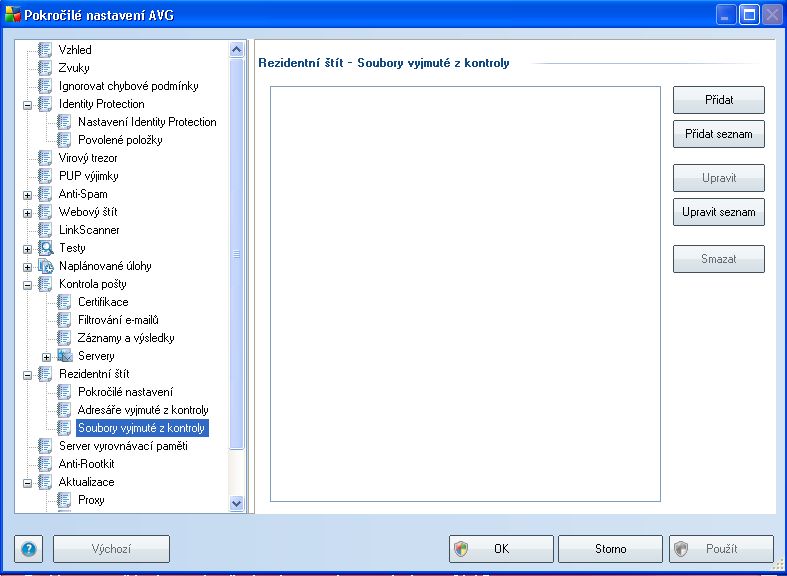Image resolution: width=787 pixels, height=576 pixels.
Task: Click the Přidat seznam button
Action: pos(719,134)
